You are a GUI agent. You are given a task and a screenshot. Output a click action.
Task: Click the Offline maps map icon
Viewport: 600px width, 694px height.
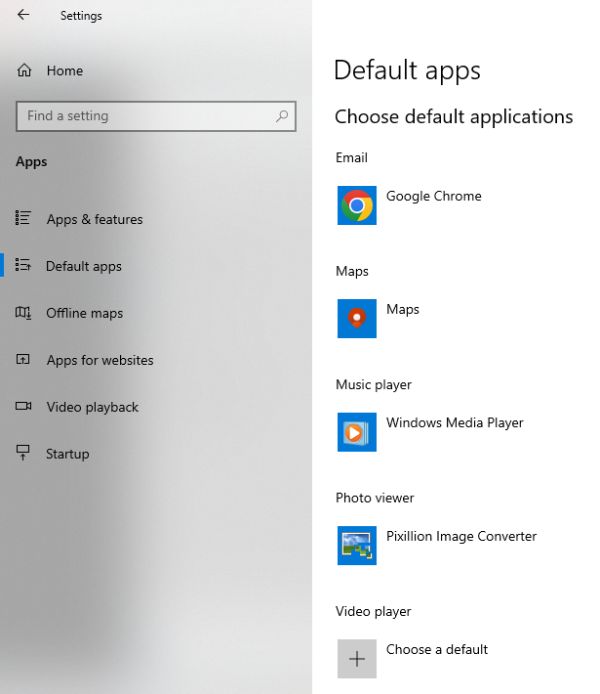click(24, 313)
